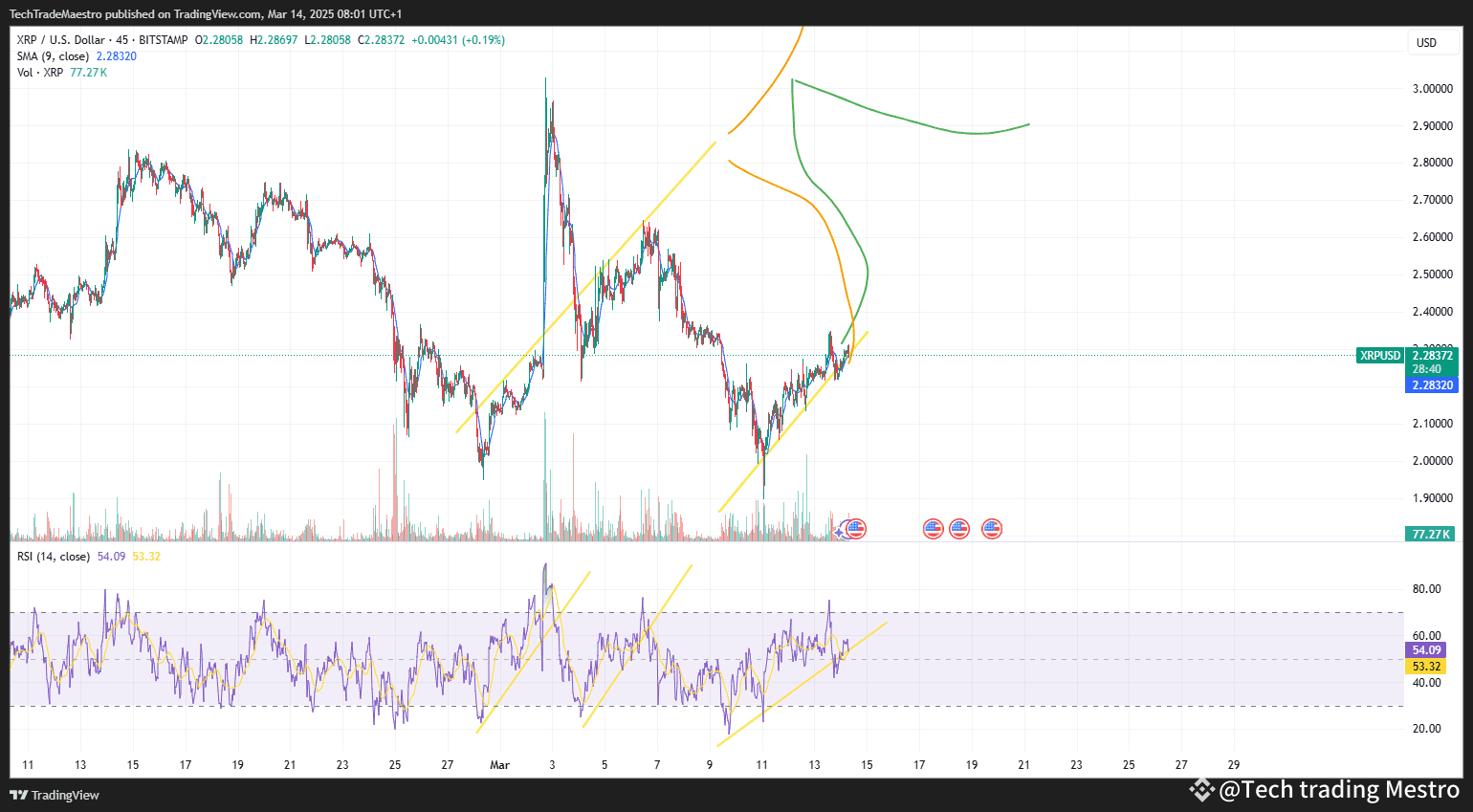
Task: Click the 28:40 bar countdown timer
Action: click(1427, 369)
